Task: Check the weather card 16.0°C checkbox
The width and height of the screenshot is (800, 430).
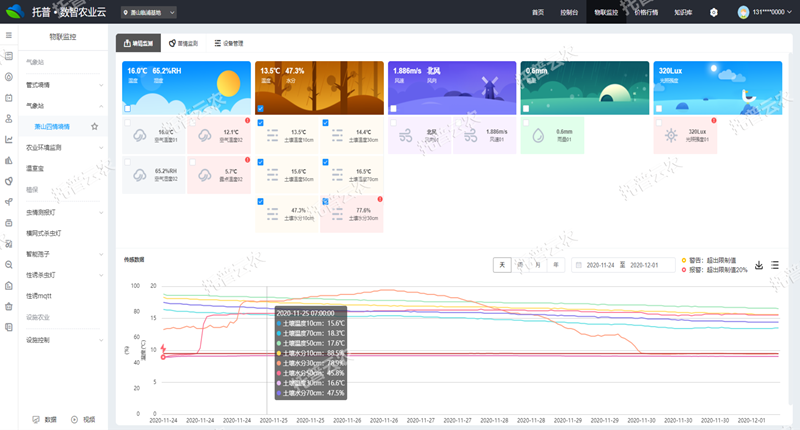Action: pyautogui.click(x=127, y=108)
